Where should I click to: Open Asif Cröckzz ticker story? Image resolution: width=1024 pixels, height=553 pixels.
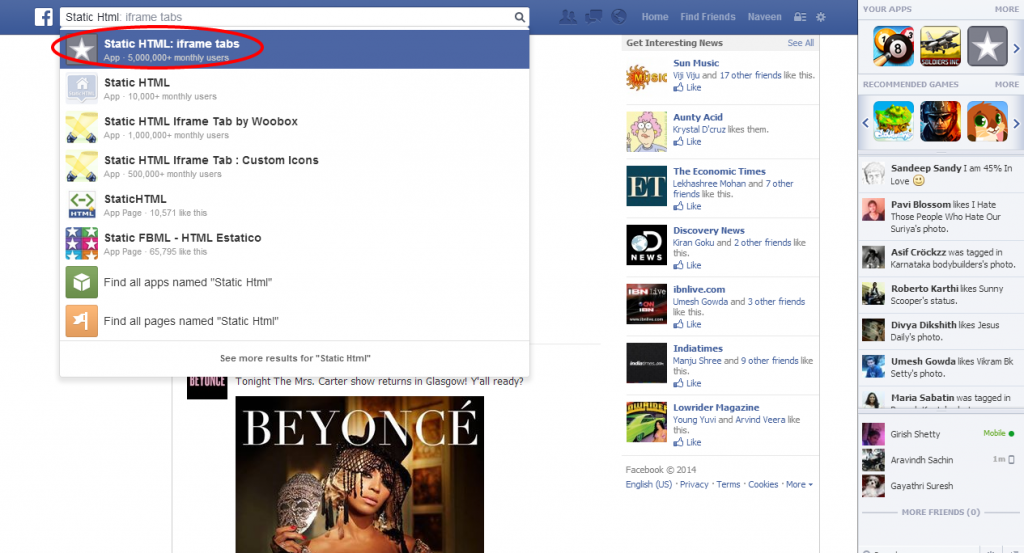tap(940, 258)
